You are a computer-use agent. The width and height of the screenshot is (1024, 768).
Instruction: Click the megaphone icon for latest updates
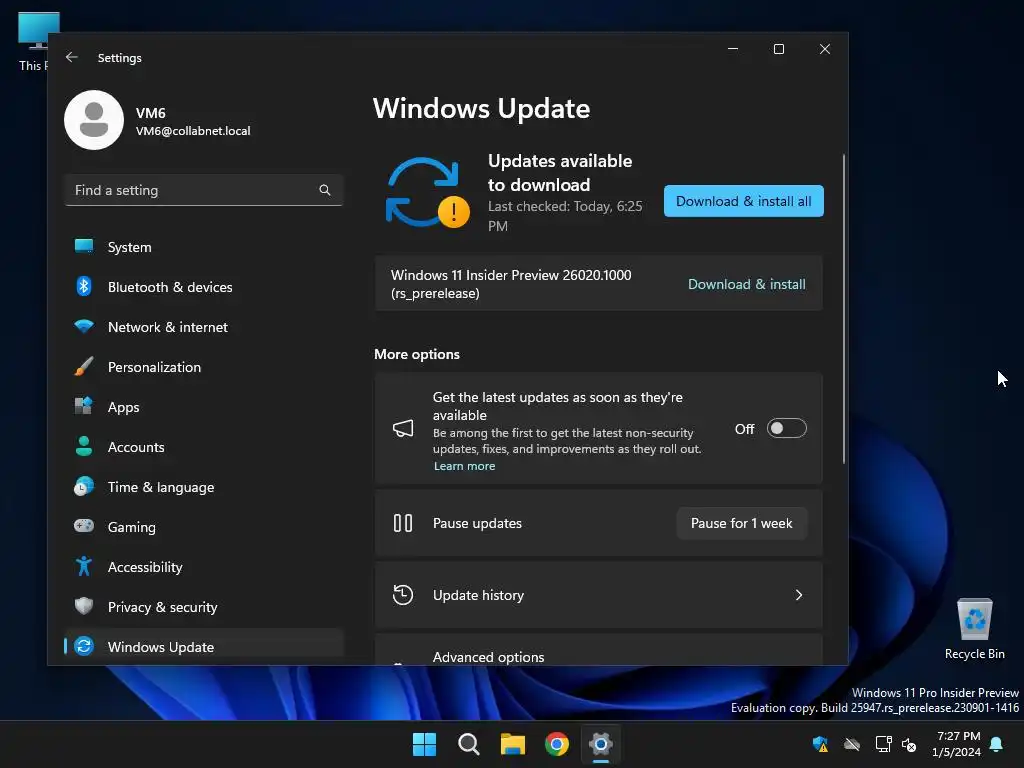pyautogui.click(x=403, y=428)
